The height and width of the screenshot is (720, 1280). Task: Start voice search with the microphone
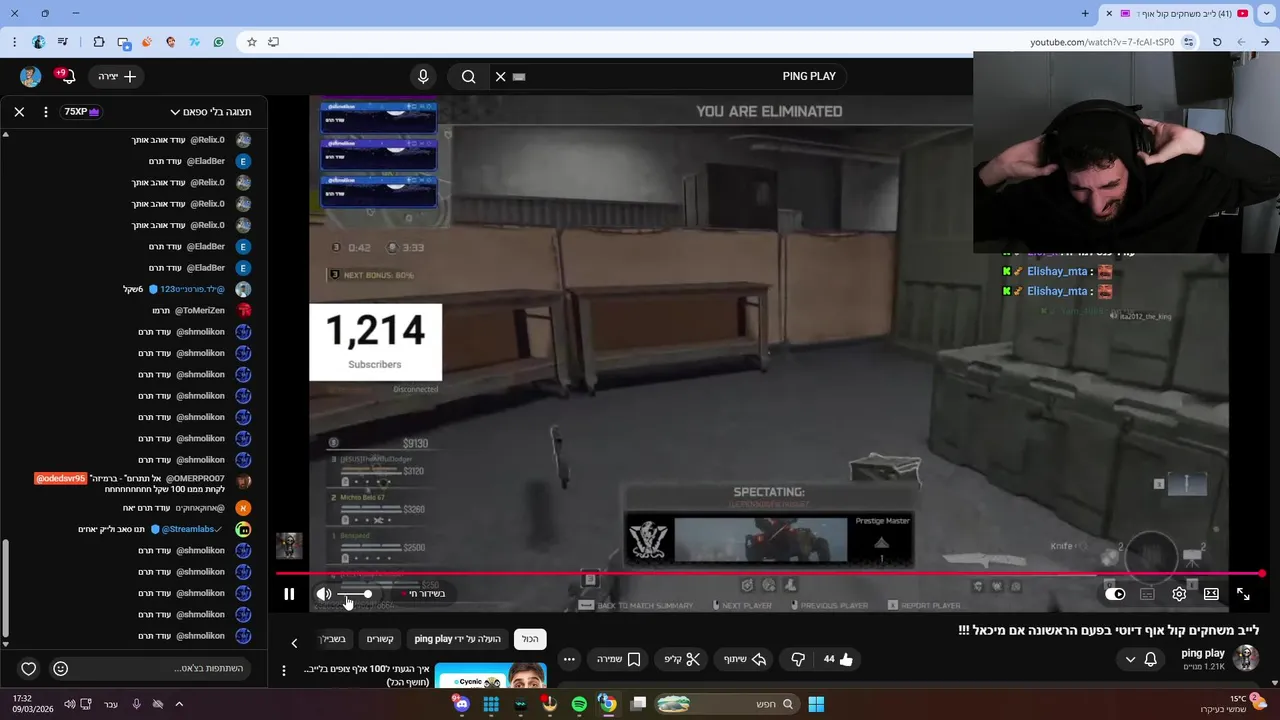coord(423,76)
